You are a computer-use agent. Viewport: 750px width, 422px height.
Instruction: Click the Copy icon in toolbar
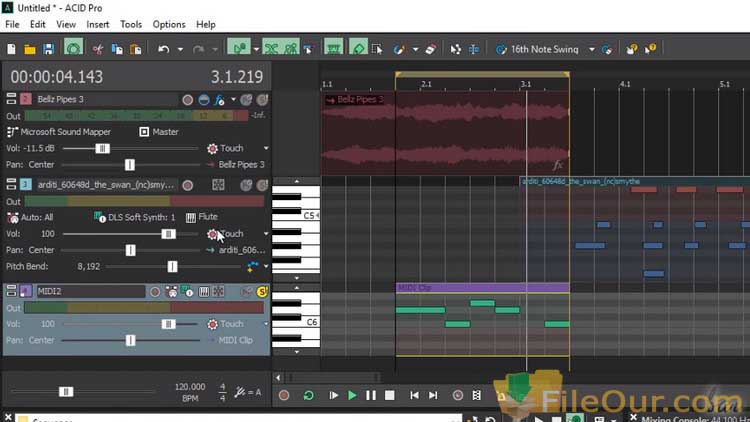coord(117,49)
